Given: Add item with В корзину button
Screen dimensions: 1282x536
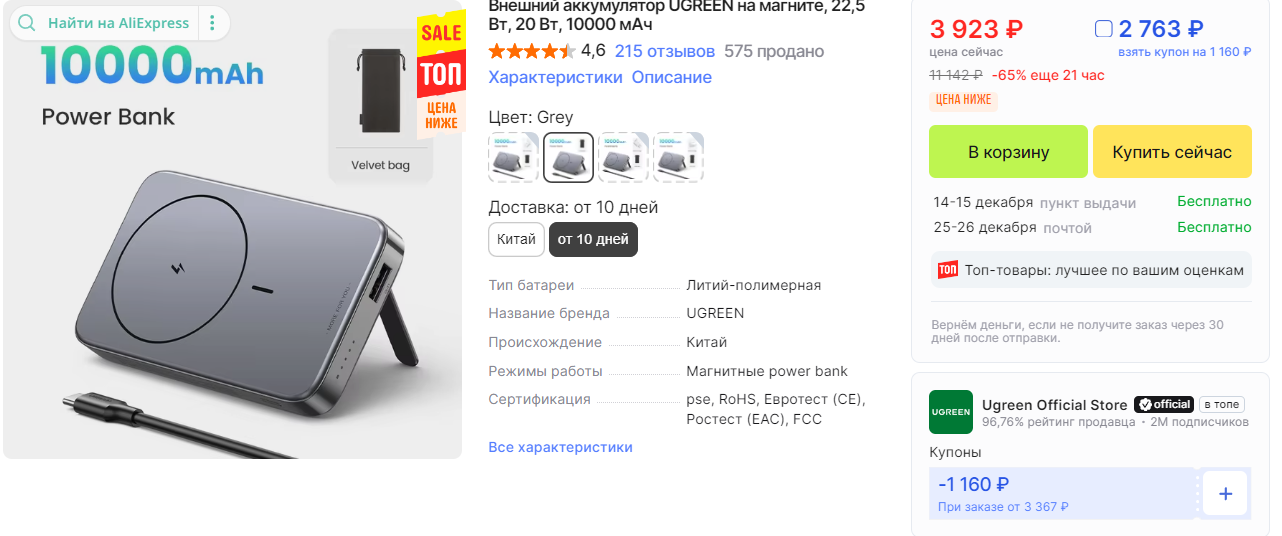Looking at the screenshot, I should click(x=1008, y=152).
